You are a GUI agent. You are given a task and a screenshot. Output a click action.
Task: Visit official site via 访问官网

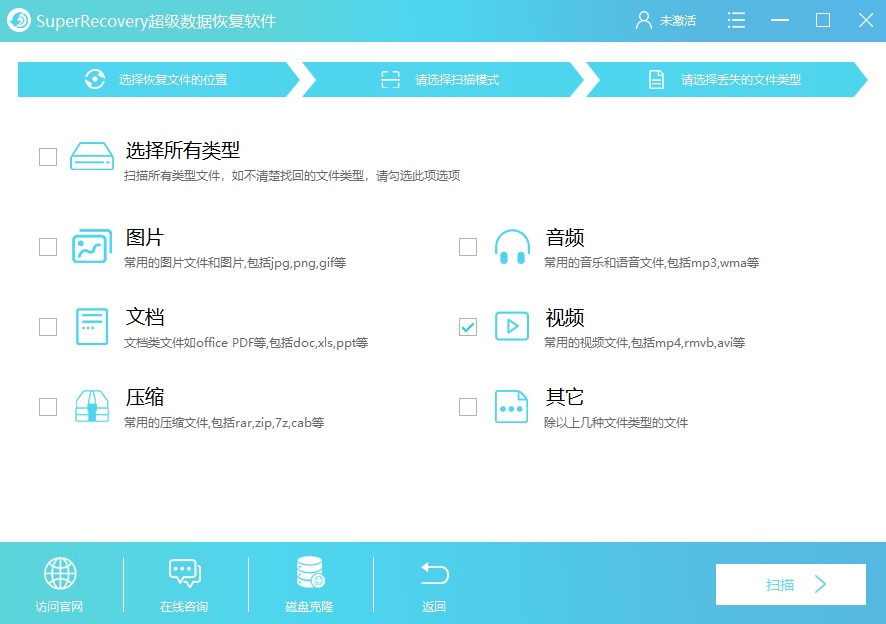[x=61, y=584]
